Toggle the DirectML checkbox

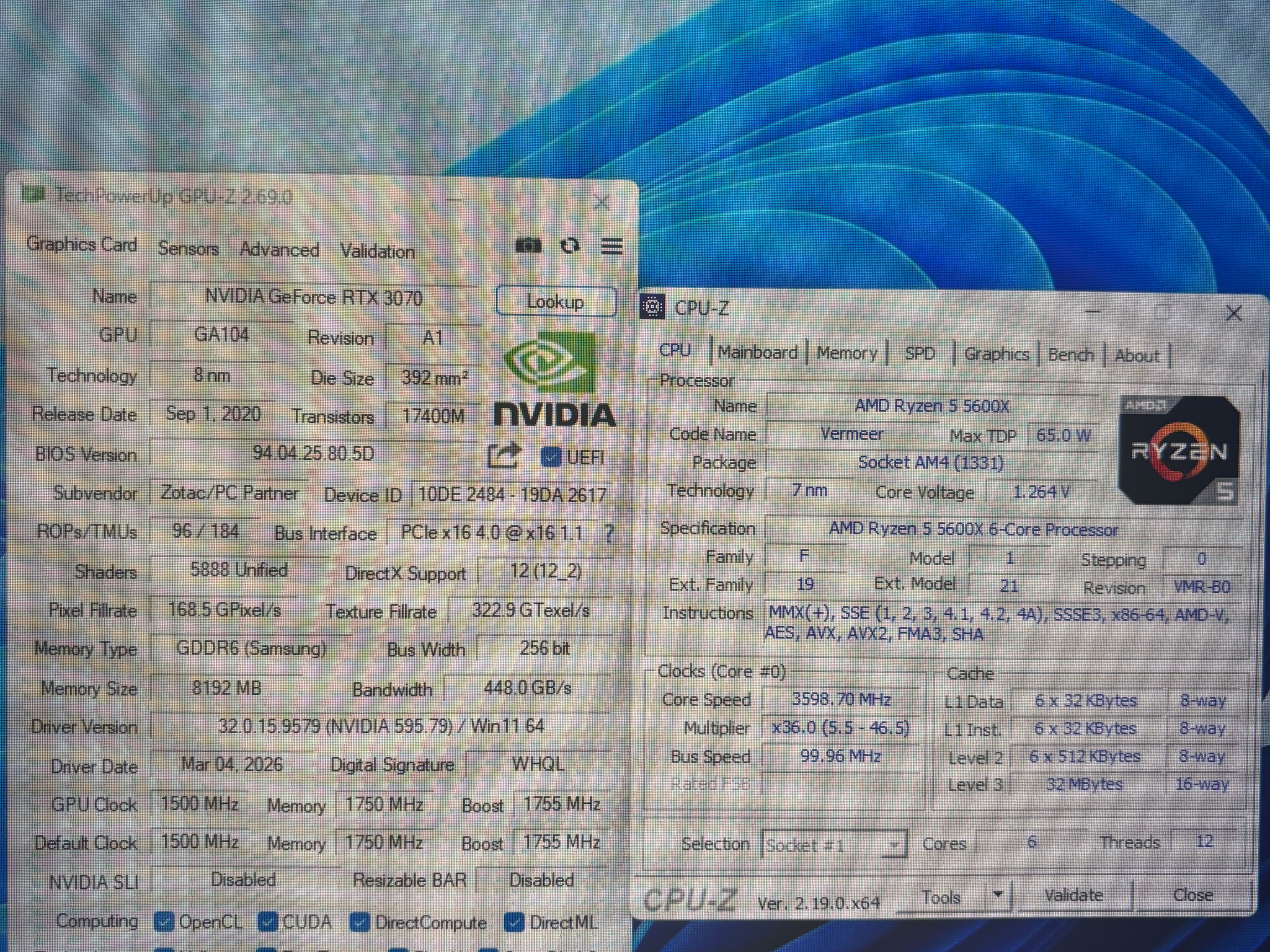click(514, 923)
